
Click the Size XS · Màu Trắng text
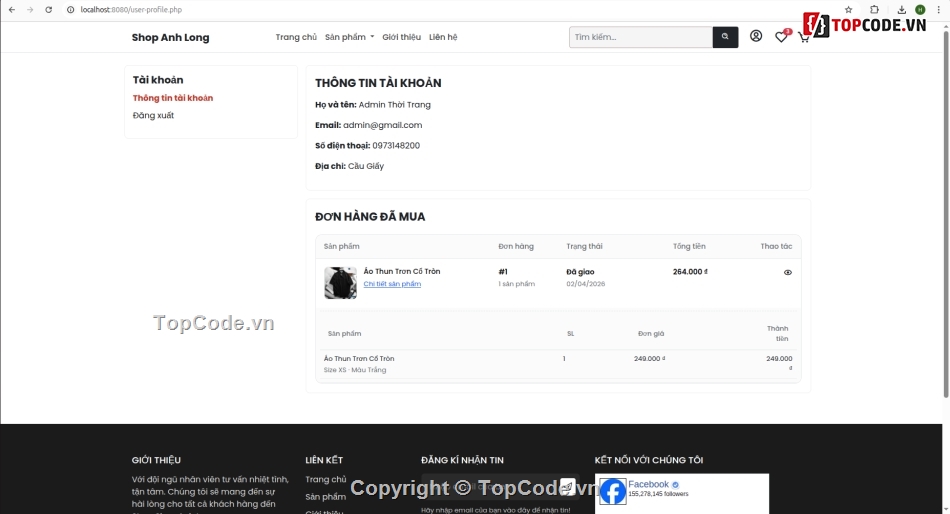click(x=354, y=370)
